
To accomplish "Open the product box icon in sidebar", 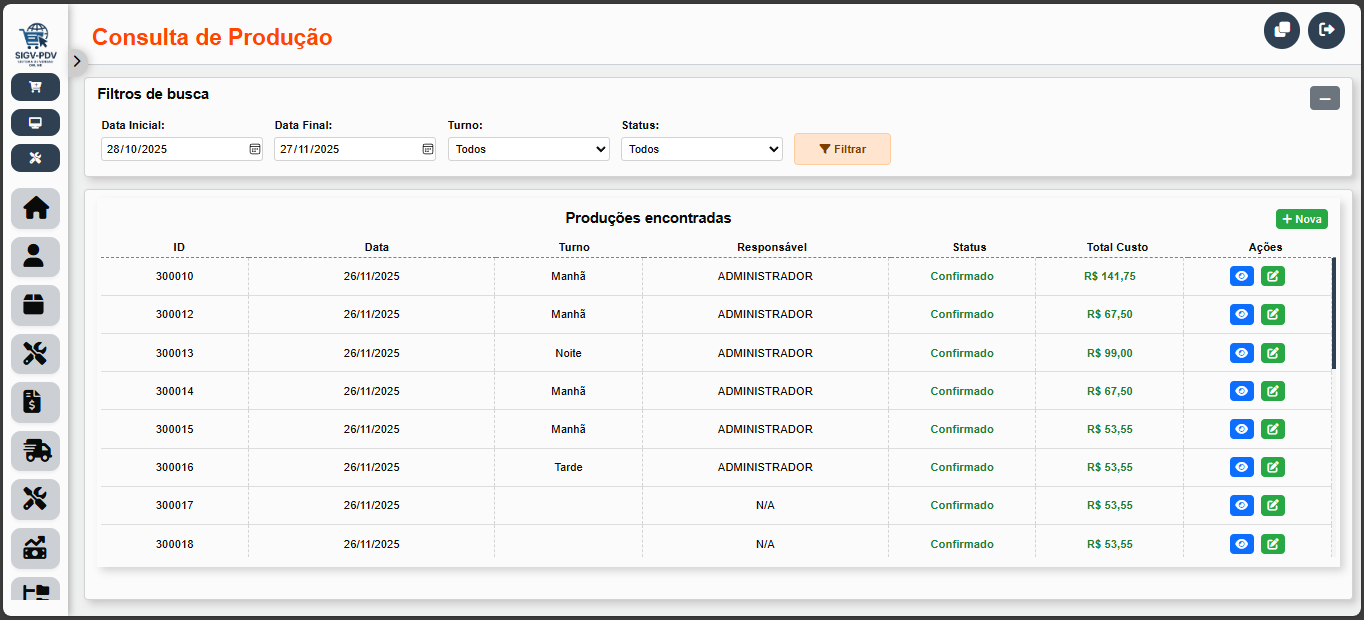I will pos(35,305).
